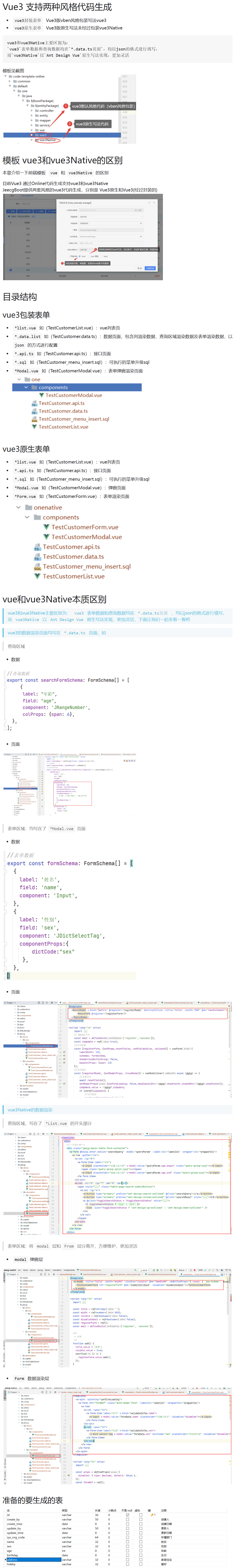Select the highlighted vue3 folder row
The height and width of the screenshot is (1568, 239).
(43, 135)
